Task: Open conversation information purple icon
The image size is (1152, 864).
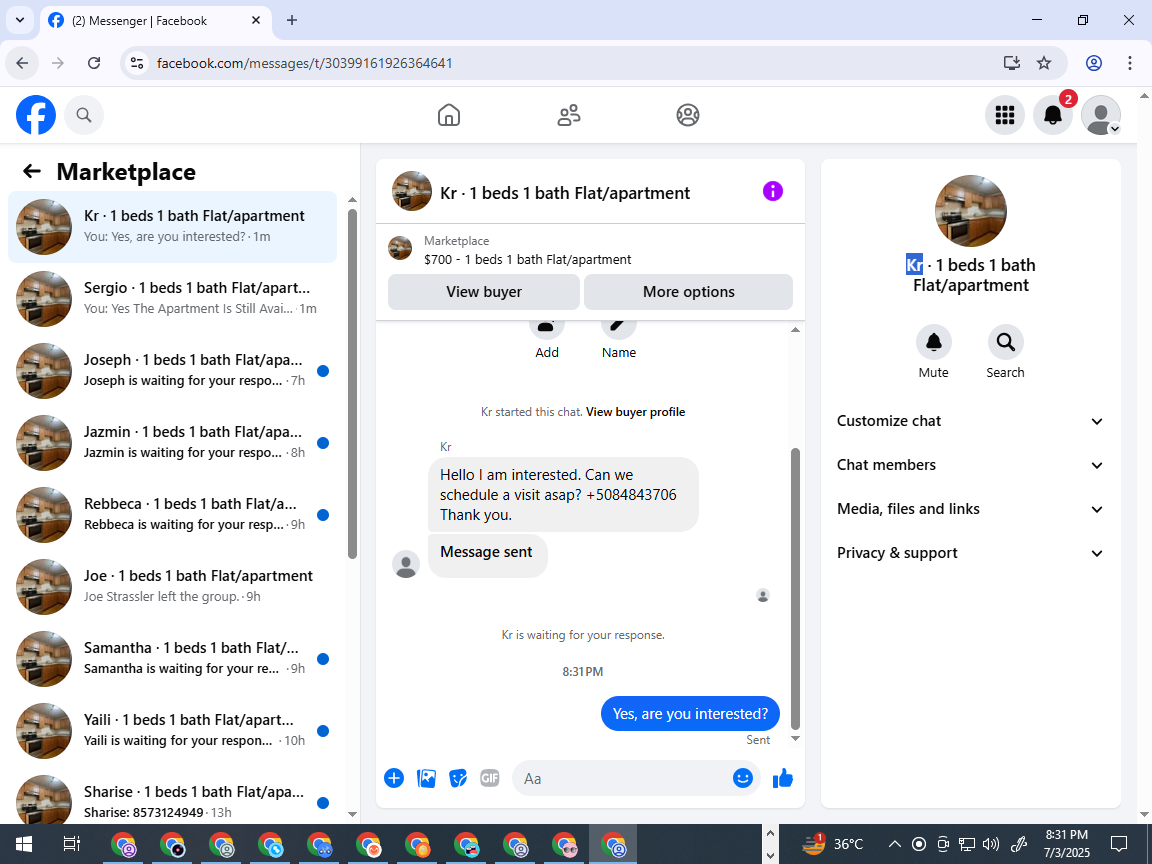Action: [x=773, y=192]
